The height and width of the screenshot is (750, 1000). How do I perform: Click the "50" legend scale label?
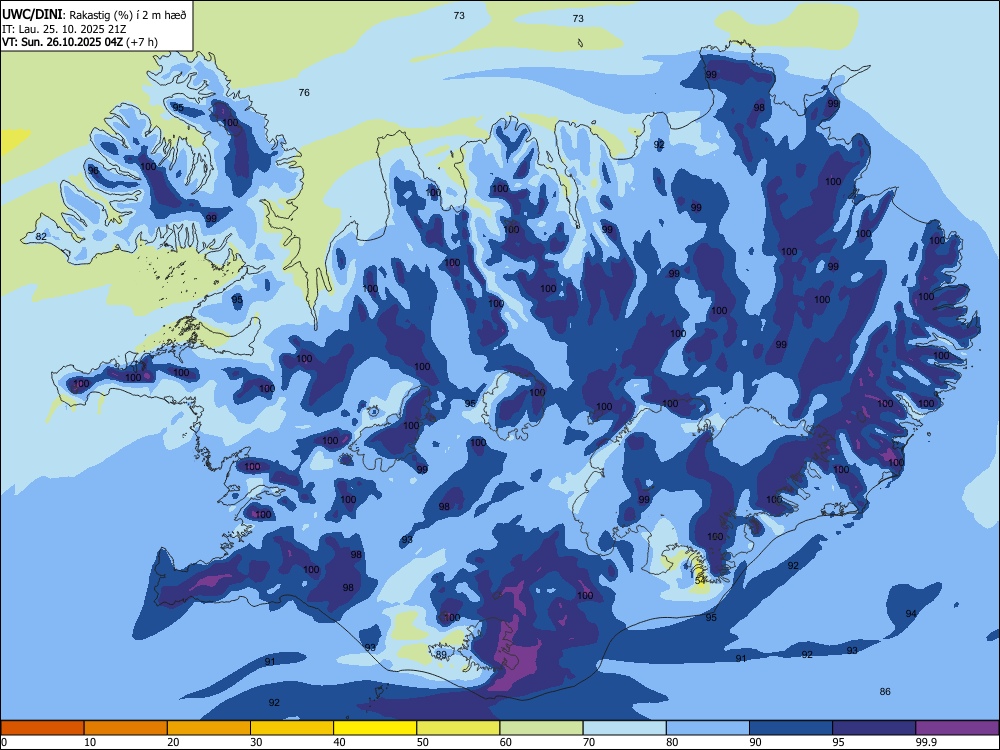422,742
